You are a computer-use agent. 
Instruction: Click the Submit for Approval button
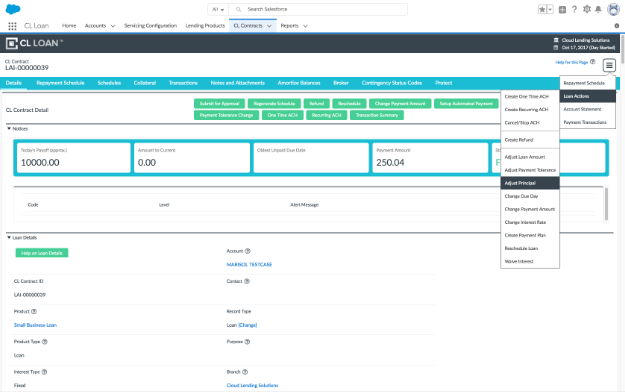pyautogui.click(x=219, y=104)
